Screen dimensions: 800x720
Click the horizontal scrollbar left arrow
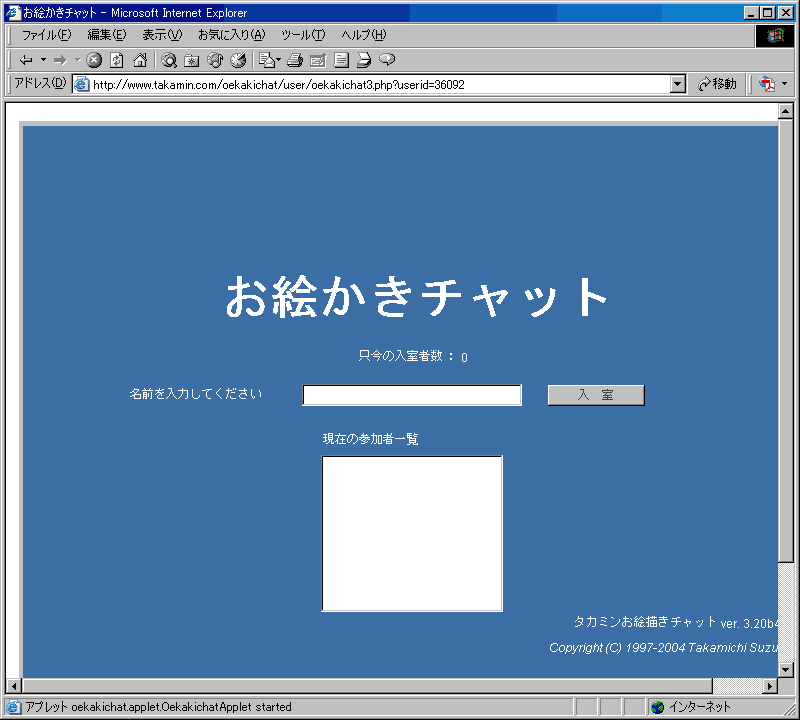[14, 686]
